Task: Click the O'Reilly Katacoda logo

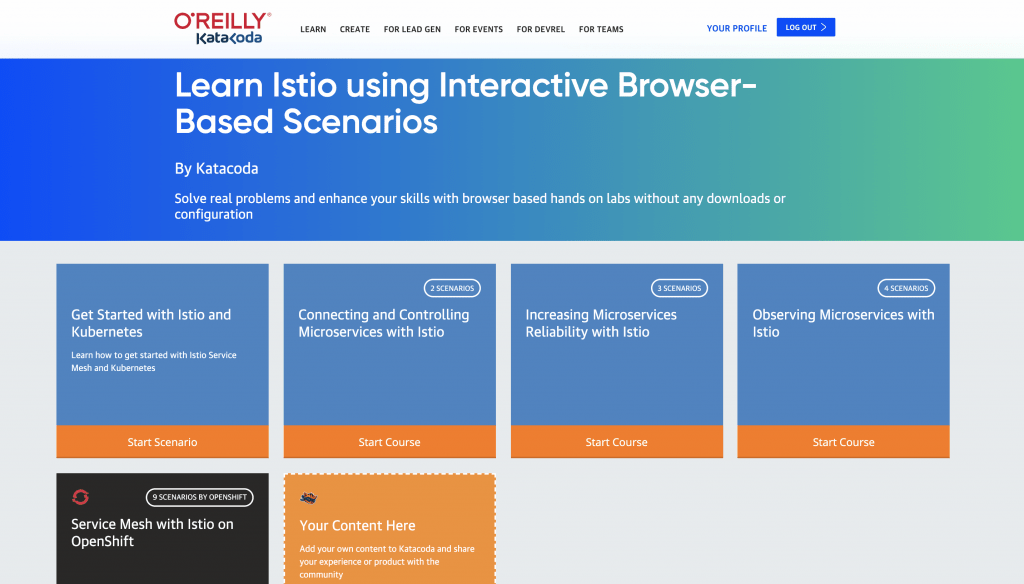Action: pos(222,28)
